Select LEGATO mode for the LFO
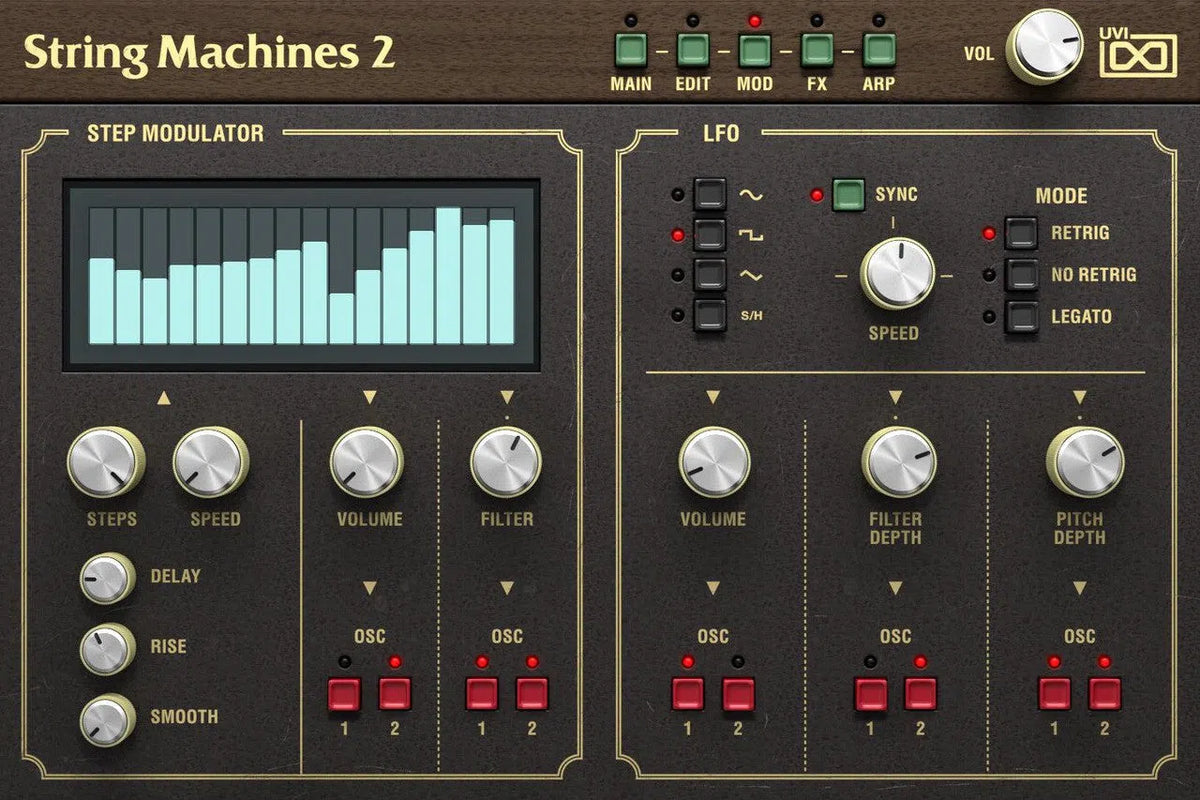The height and width of the screenshot is (800, 1200). click(x=1022, y=315)
